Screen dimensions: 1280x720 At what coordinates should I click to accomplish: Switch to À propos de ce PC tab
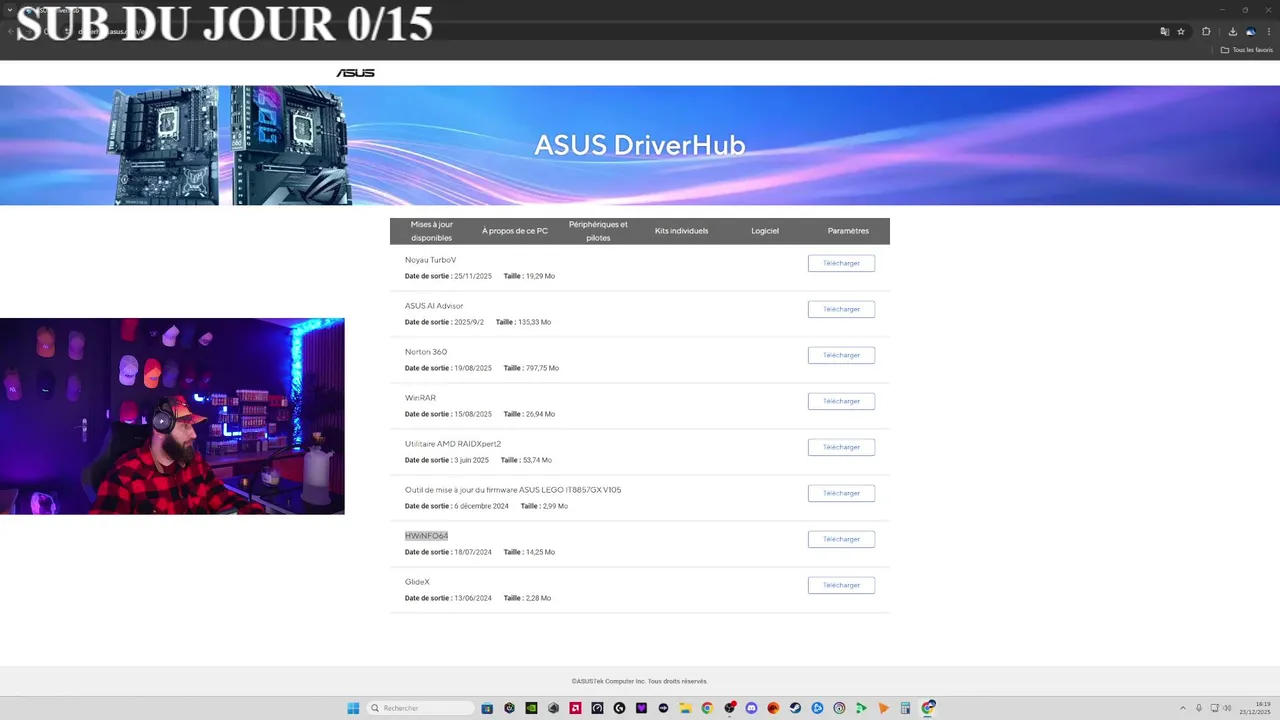515,231
